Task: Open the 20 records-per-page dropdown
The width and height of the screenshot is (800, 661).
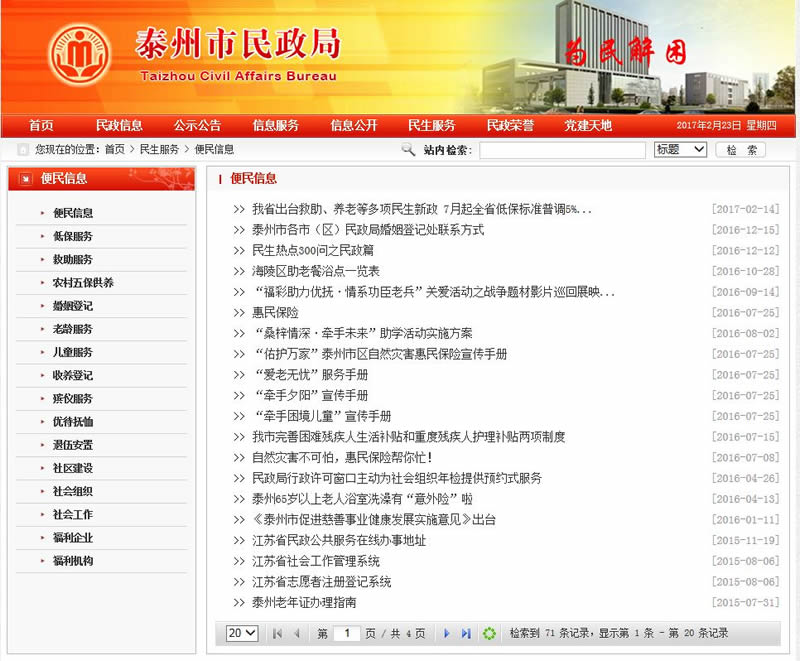Action: [x=241, y=633]
